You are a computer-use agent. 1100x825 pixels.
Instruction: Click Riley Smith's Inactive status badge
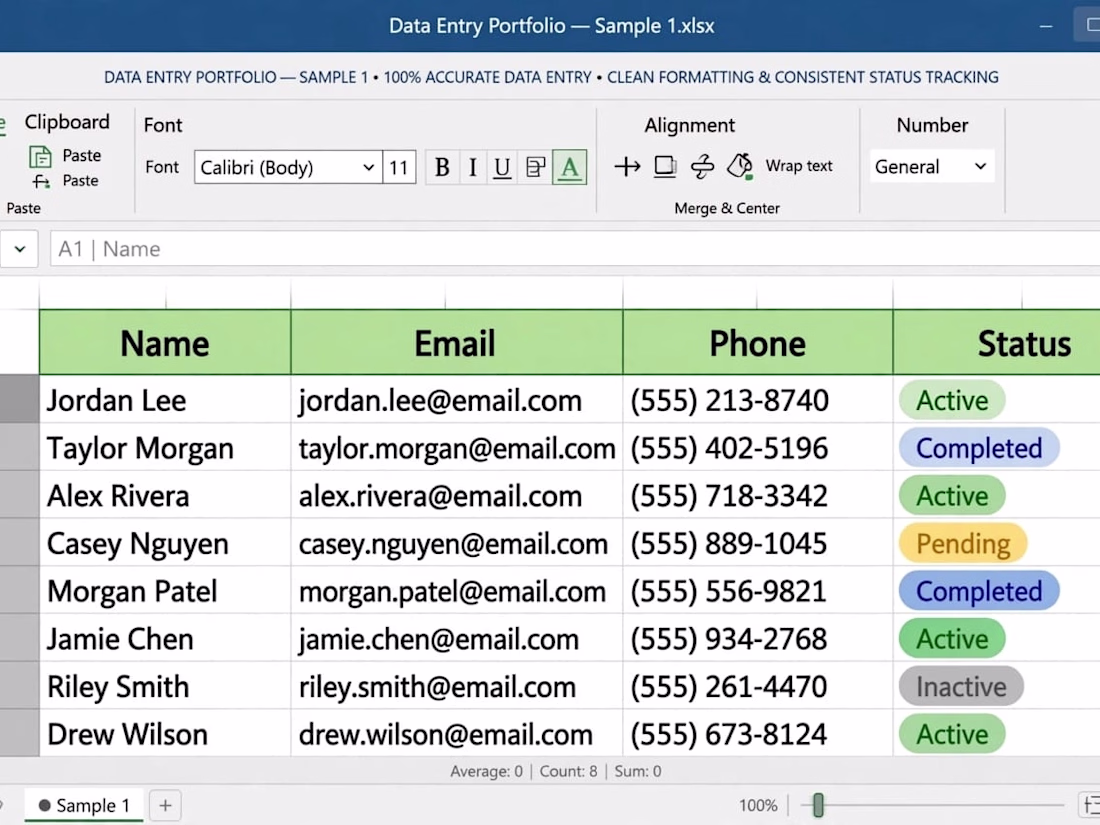click(x=960, y=686)
